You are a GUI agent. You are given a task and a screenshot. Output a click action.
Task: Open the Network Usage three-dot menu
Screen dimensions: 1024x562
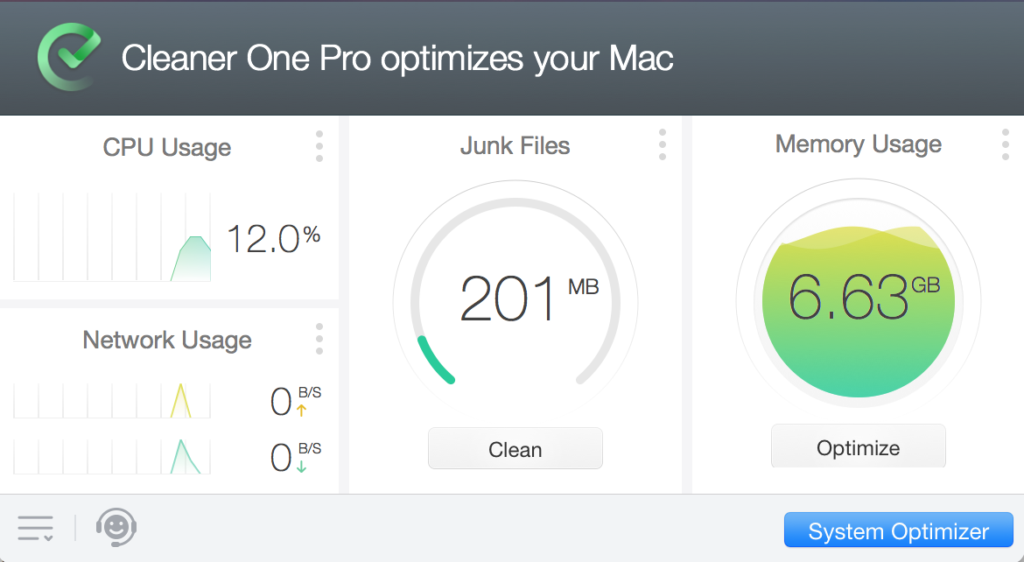pyautogui.click(x=319, y=338)
